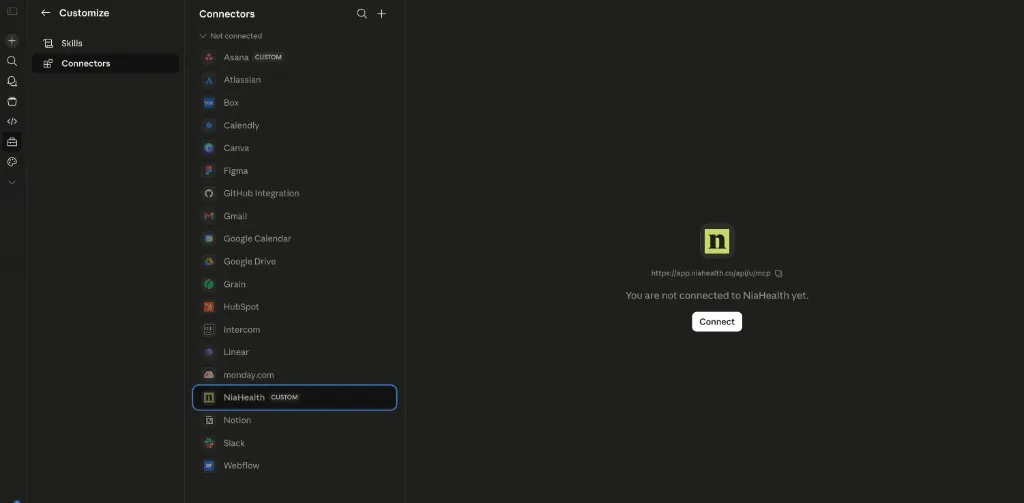Select the Figma connector
The image size is (1024, 503).
[295, 170]
